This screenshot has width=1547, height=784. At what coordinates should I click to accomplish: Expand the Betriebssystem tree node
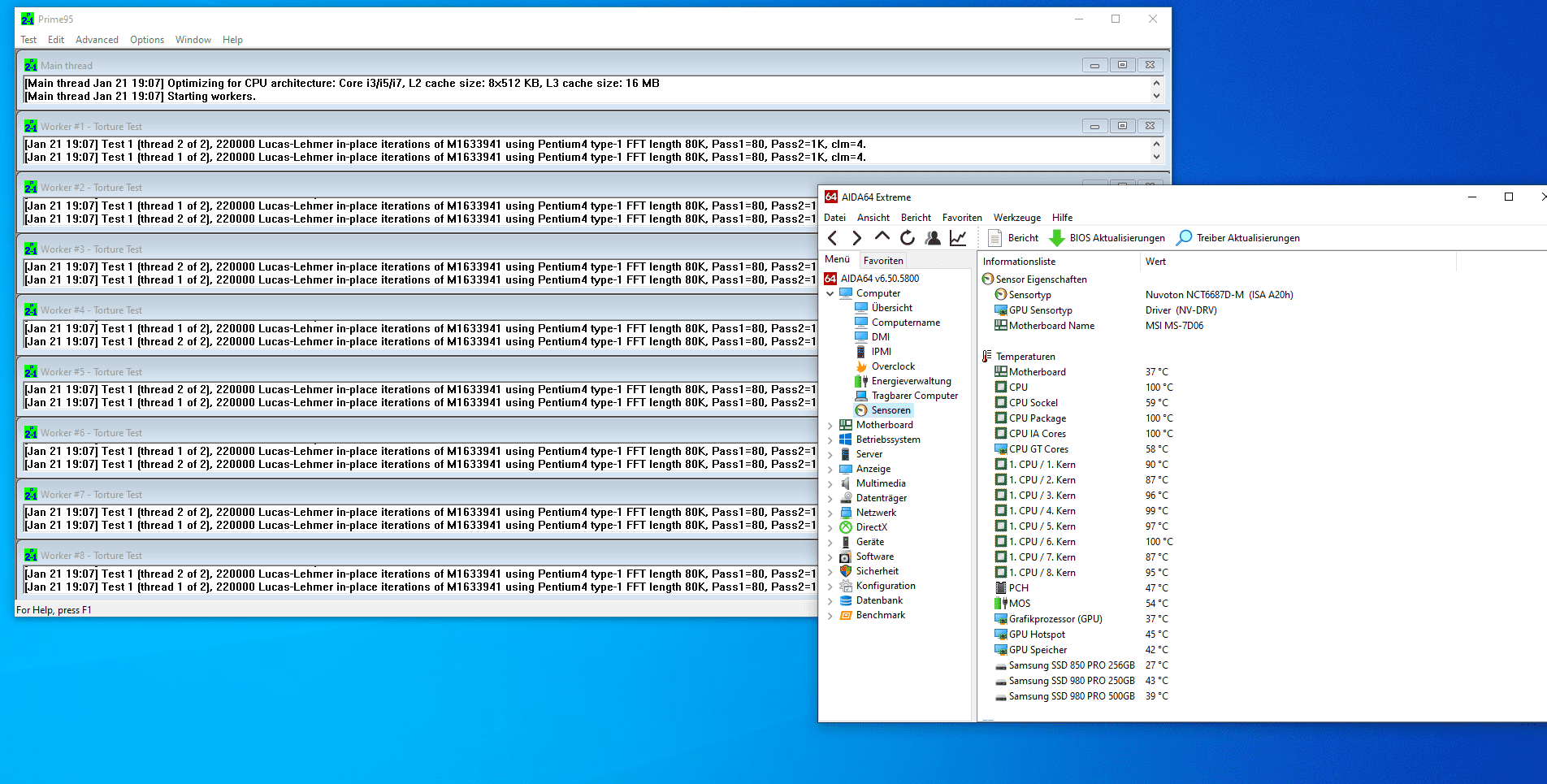pyautogui.click(x=830, y=440)
